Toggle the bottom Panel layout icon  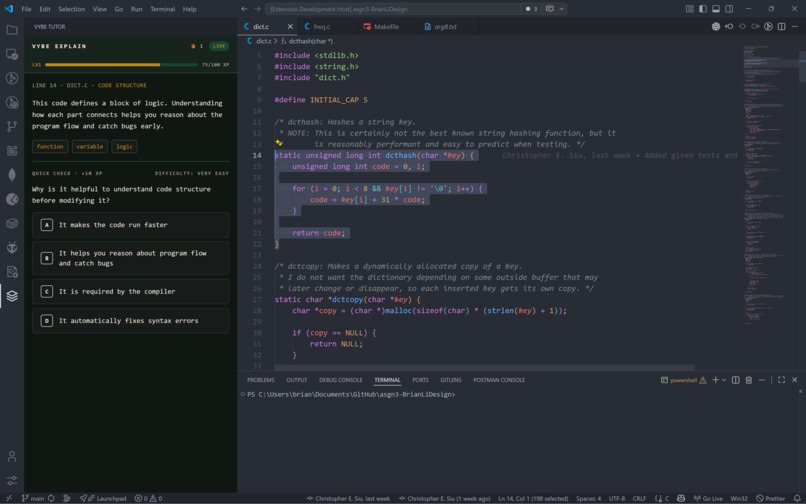pyautogui.click(x=716, y=9)
